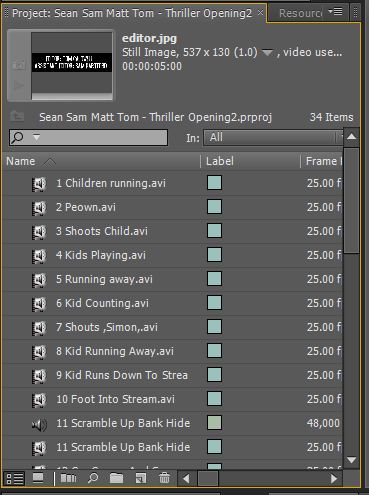Create a New Bin folder icon
The height and width of the screenshot is (495, 369).
(116, 479)
